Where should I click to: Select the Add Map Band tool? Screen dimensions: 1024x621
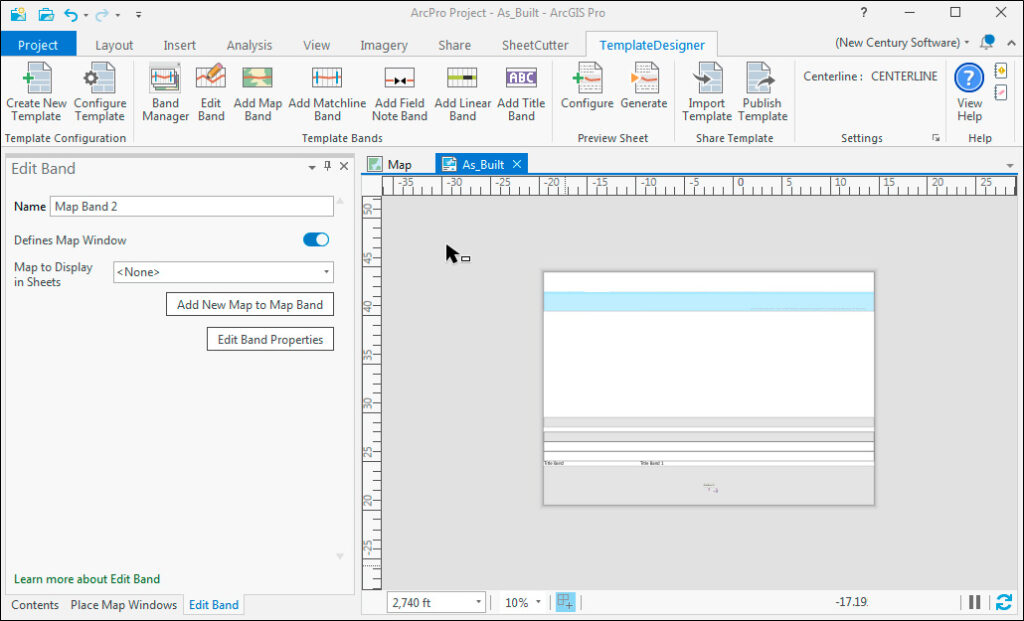point(257,79)
